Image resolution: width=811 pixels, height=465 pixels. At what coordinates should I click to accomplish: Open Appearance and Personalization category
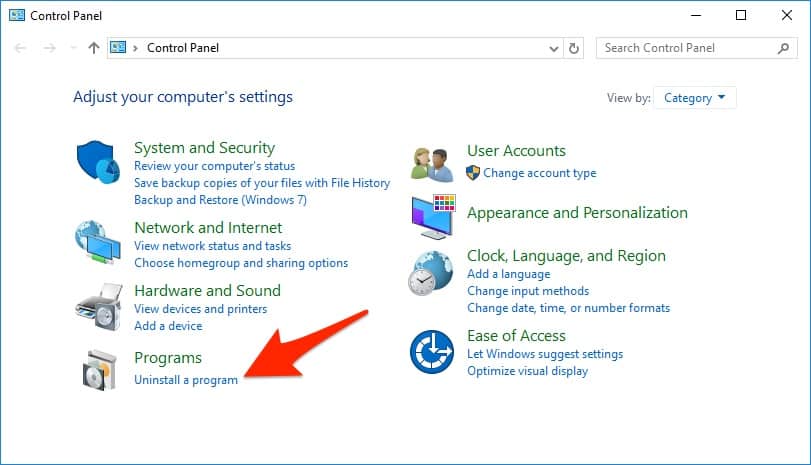[577, 213]
